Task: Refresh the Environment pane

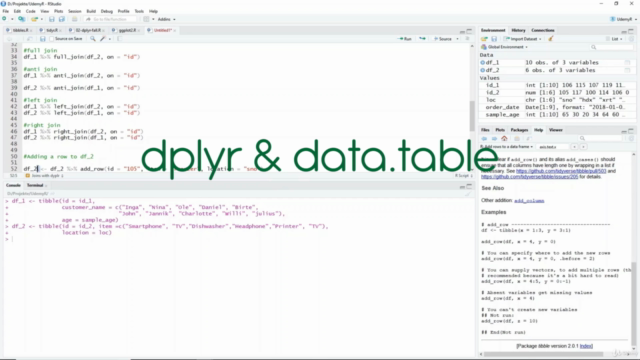Action: [631, 39]
